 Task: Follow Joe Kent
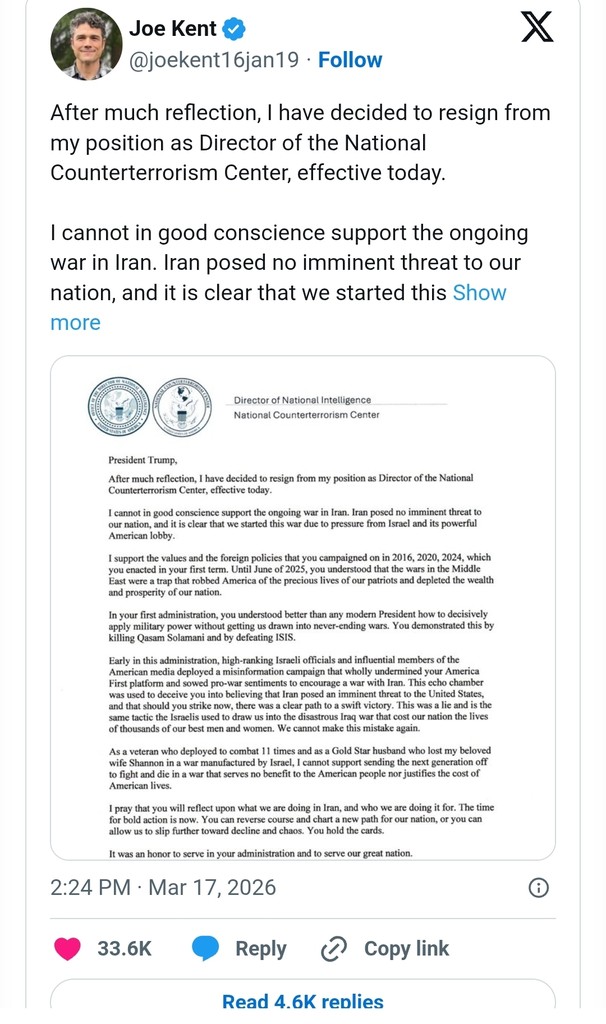pos(349,61)
